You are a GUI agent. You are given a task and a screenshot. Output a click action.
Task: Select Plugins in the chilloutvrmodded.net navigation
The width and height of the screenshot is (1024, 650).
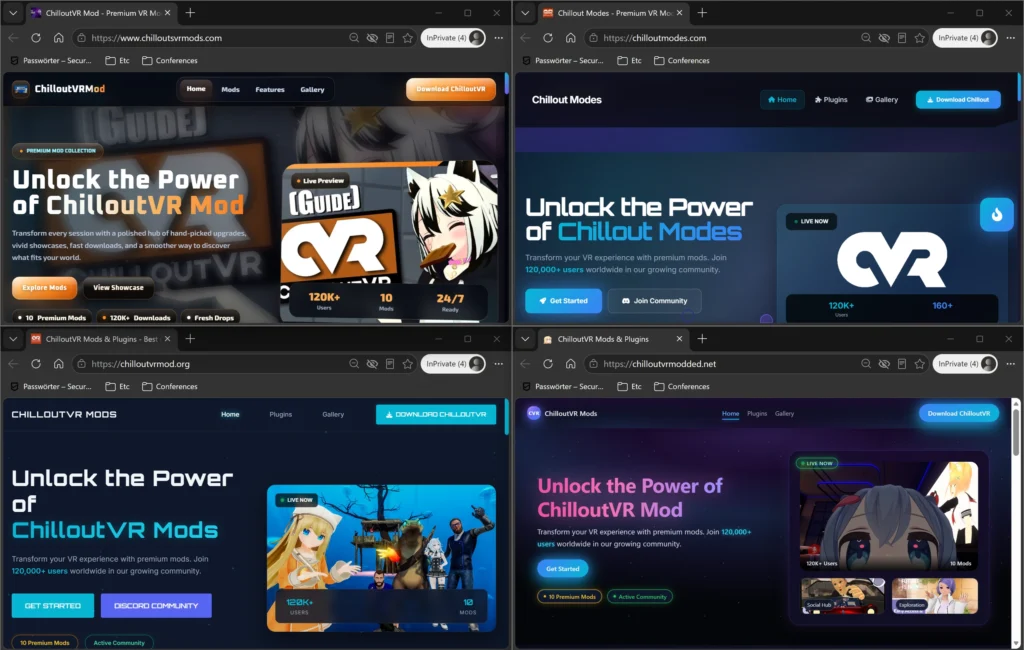757,414
